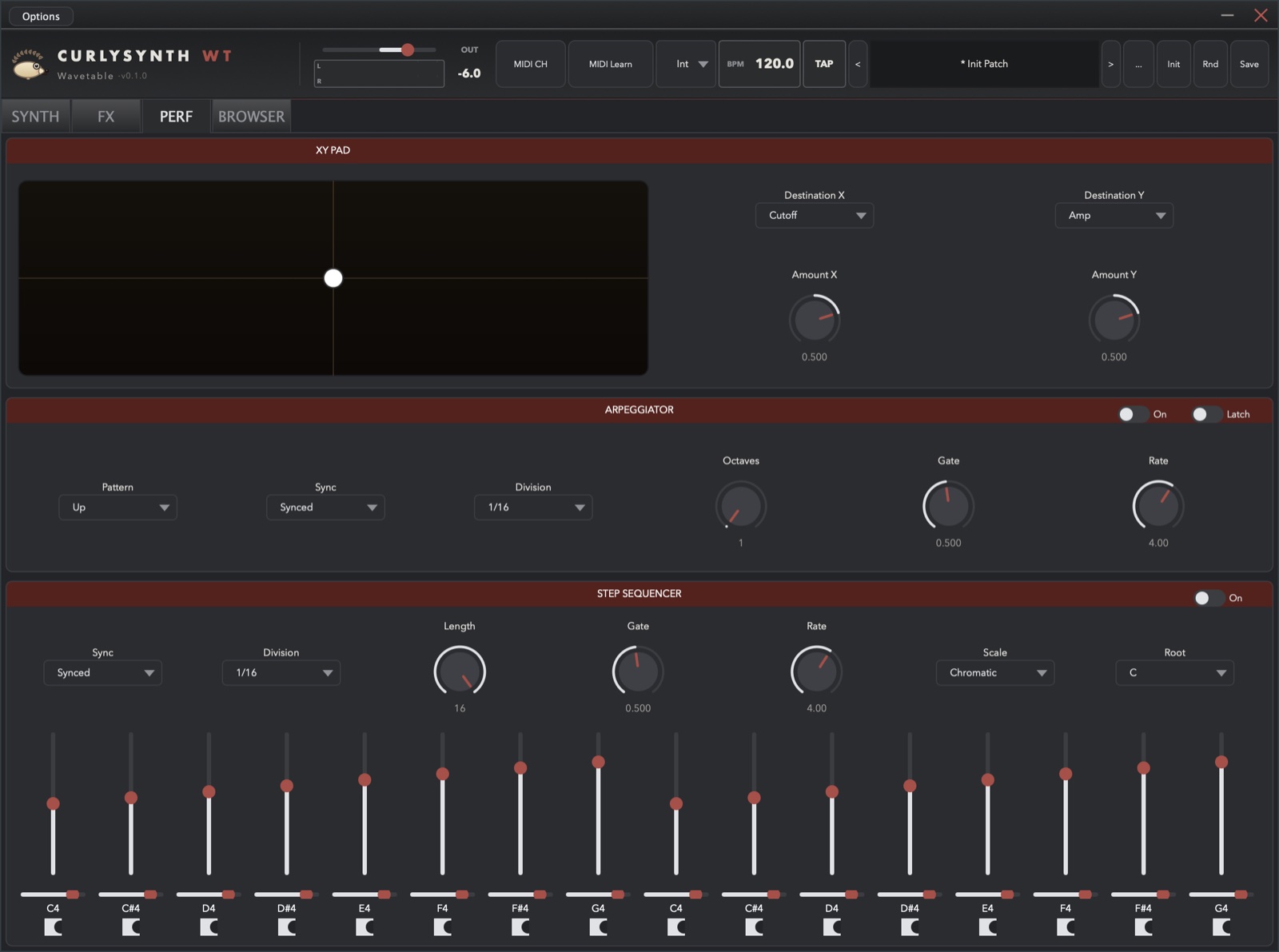The image size is (1279, 952).
Task: Toggle the step 8 (G4) square icon
Action: click(598, 926)
